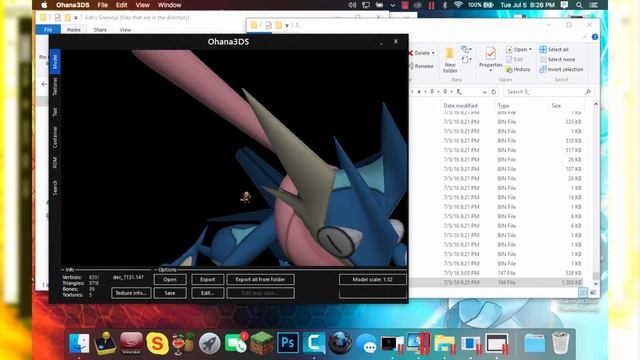Viewport: 640px width, 360px height.
Task: Click the Open icon in ribbon
Action: [x=509, y=49]
